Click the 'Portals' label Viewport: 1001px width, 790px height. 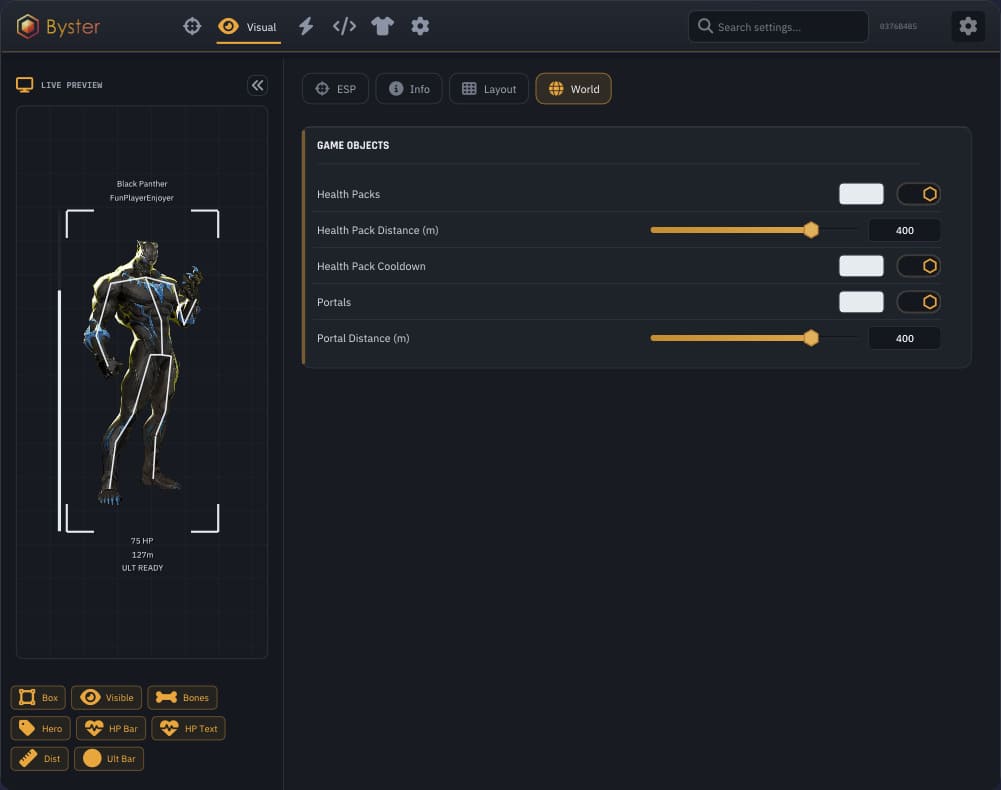(x=334, y=302)
